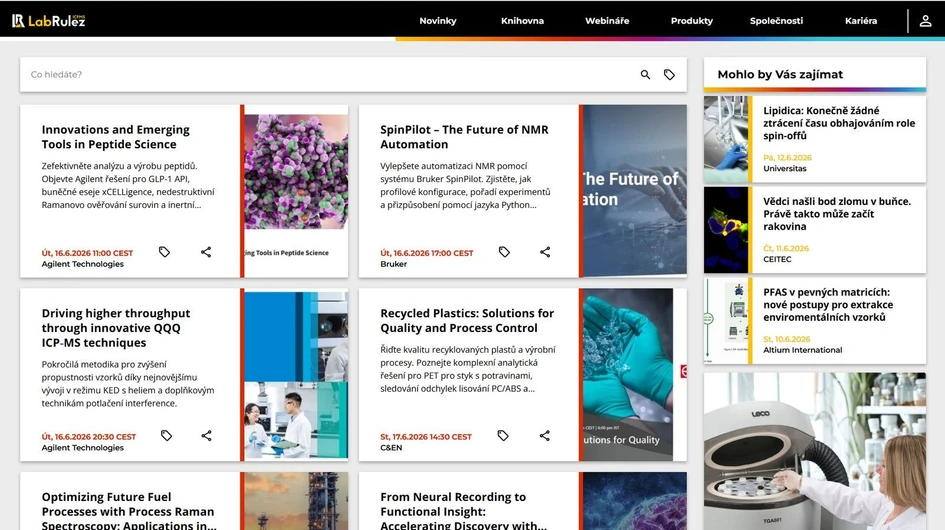Viewport: 945px width, 530px height.
Task: Click 'St, 17.6.2026 14:30 CEST' date
Action: [x=426, y=437]
